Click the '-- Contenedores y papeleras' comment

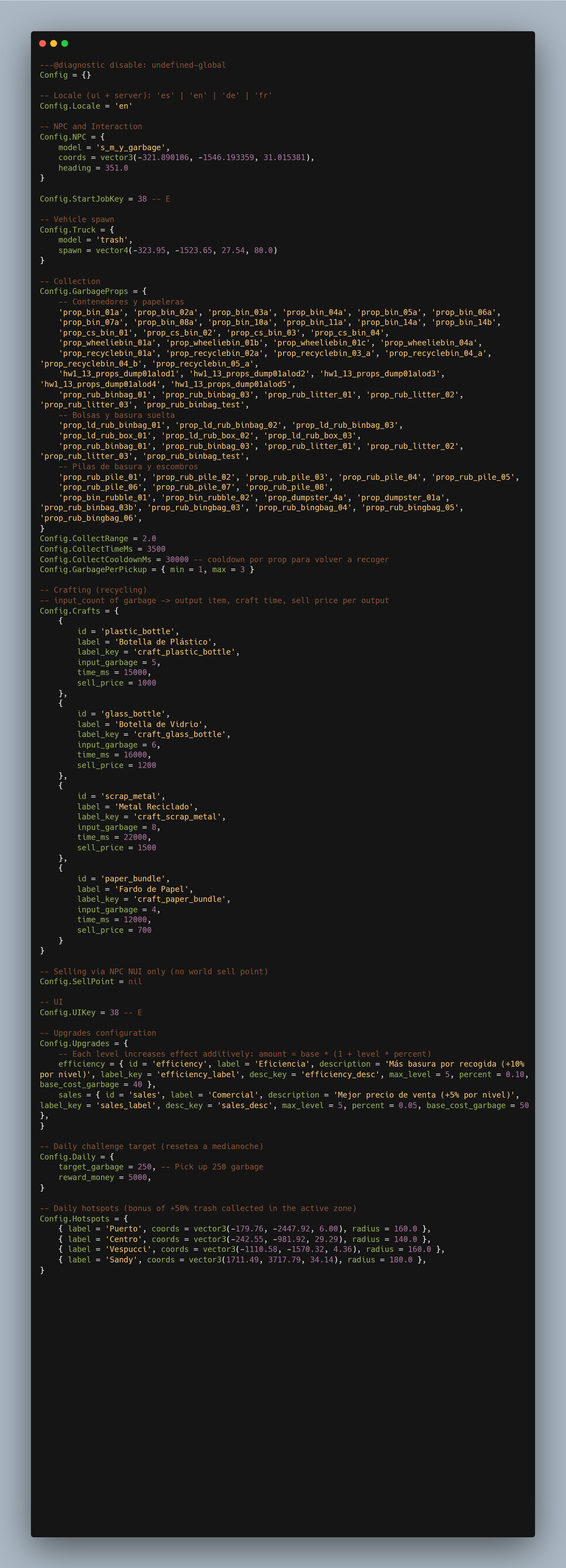click(x=121, y=302)
